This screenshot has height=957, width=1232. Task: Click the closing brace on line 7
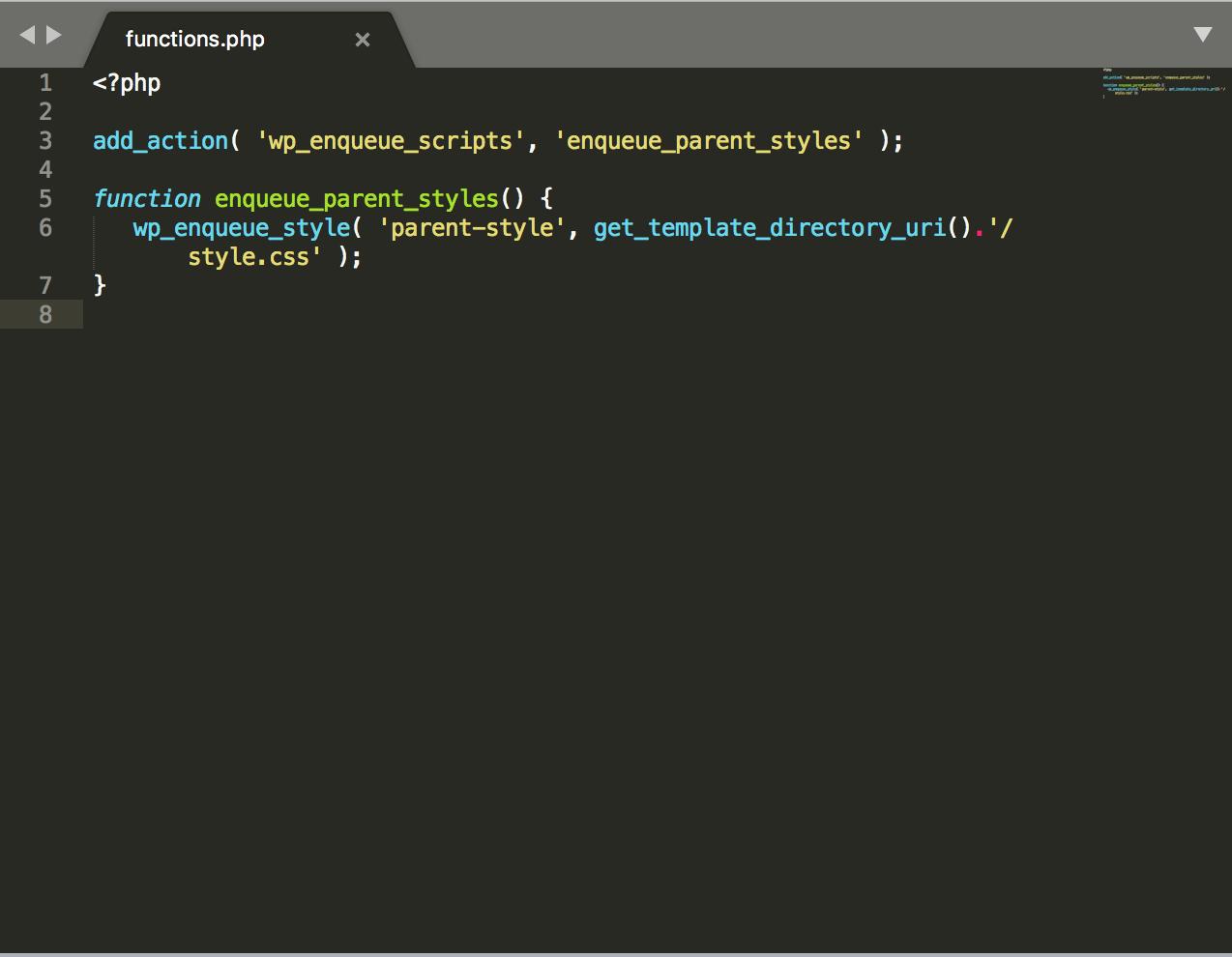(100, 286)
